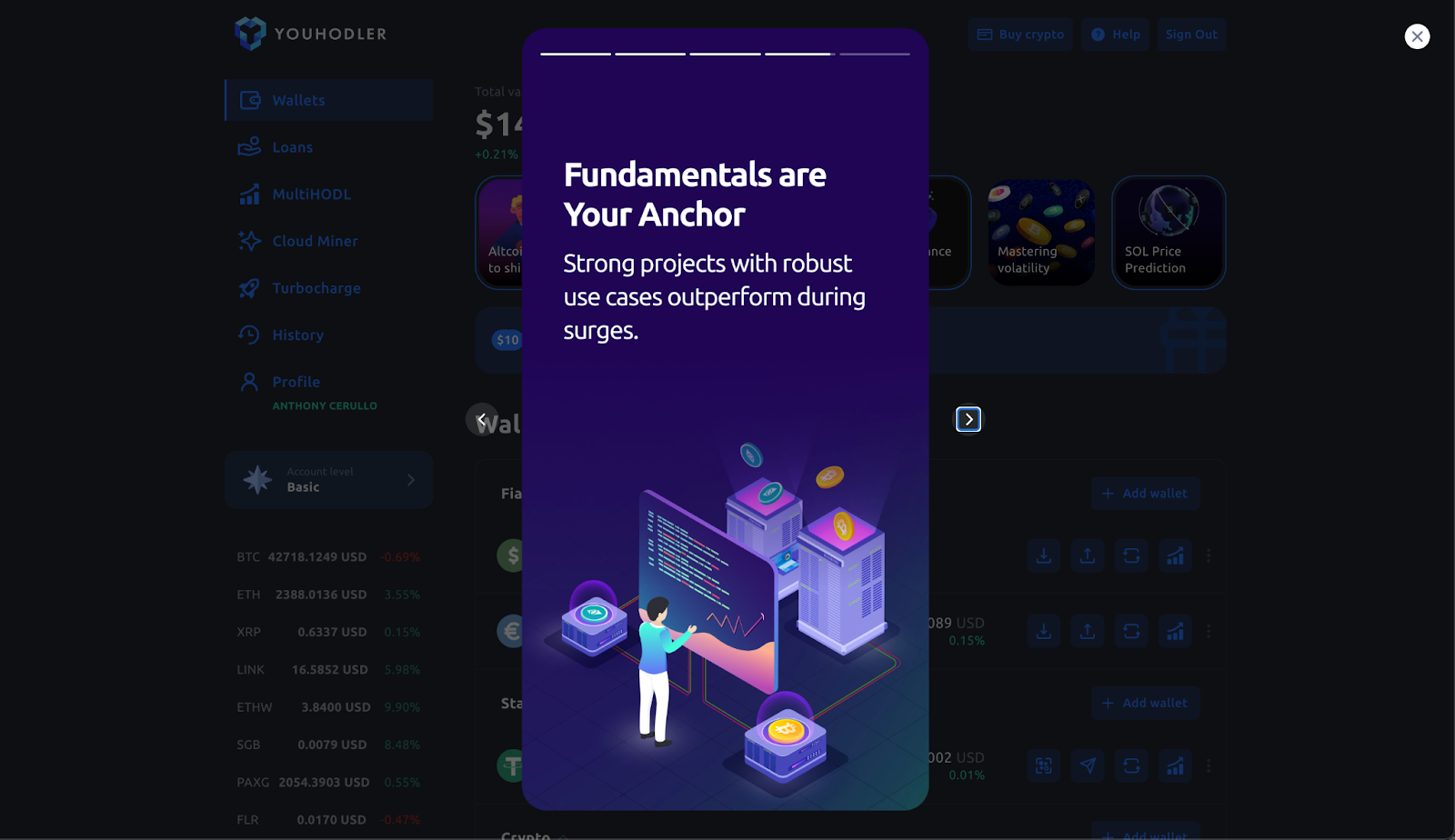
Task: Click the deposit icon in the dollar wallet row
Action: [1044, 555]
